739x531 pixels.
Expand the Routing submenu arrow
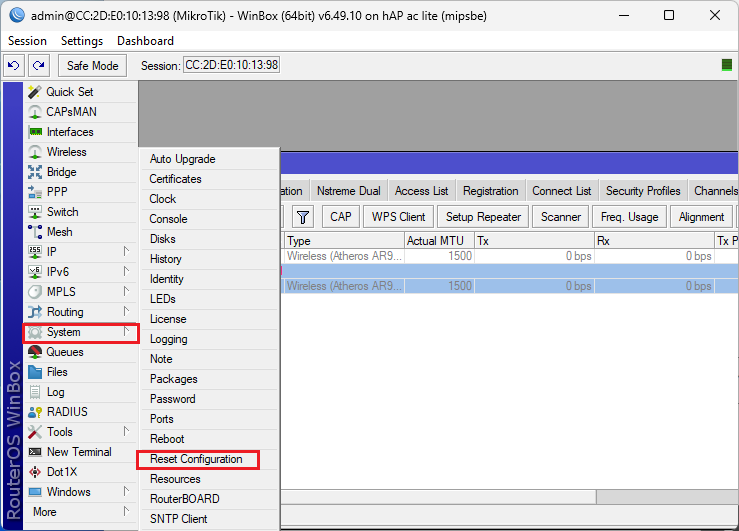tap(126, 311)
